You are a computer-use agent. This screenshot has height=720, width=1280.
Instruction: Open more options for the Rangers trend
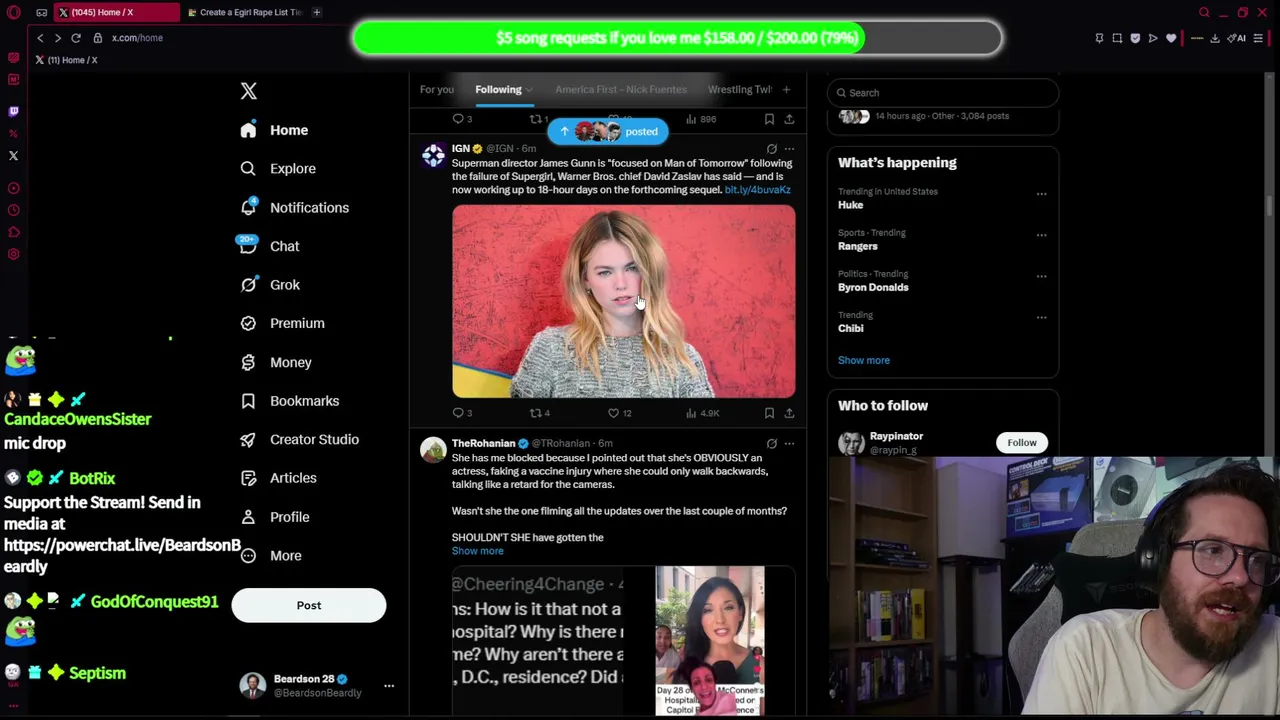[1041, 234]
